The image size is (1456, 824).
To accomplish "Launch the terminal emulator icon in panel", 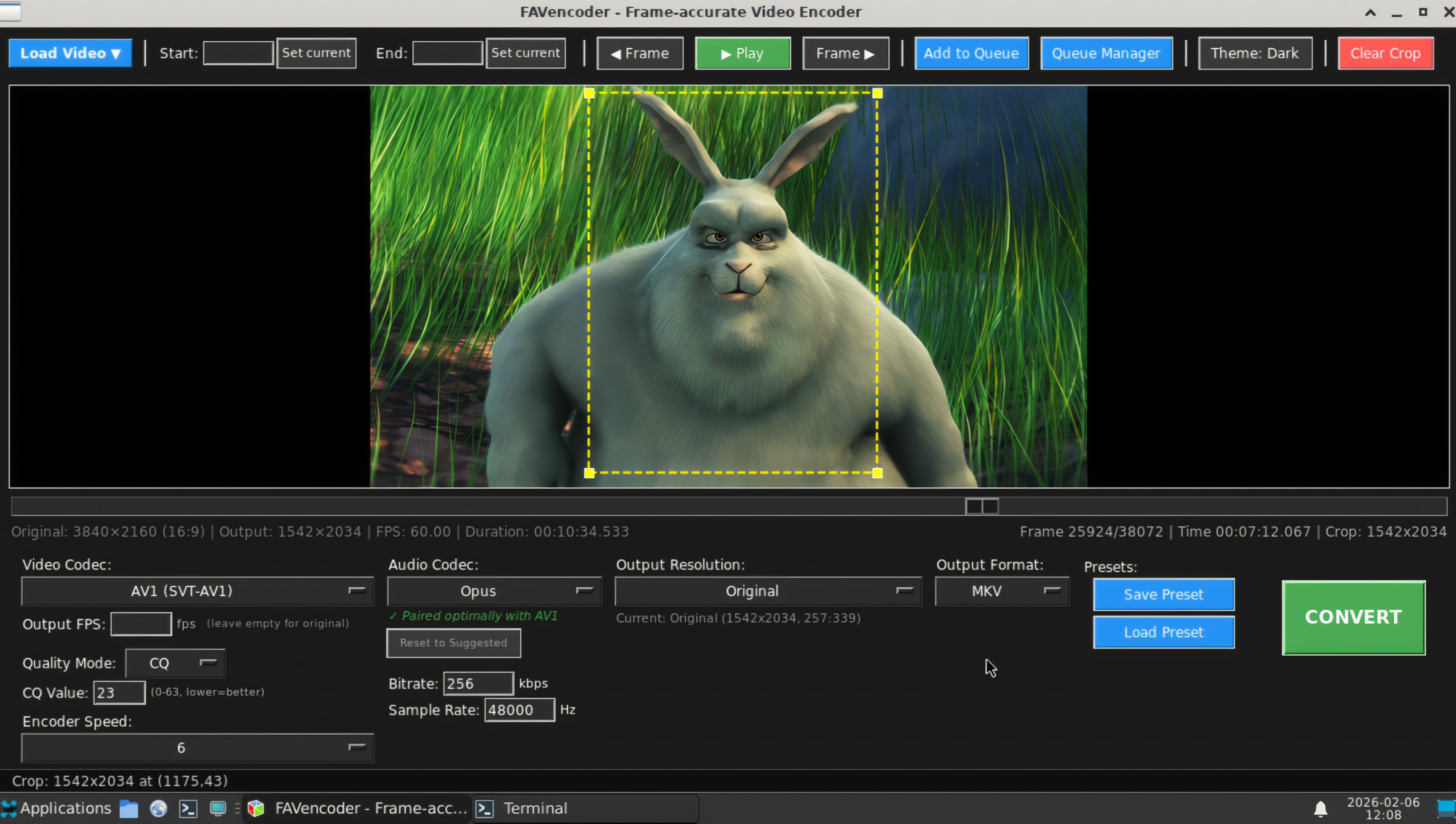I will [188, 809].
